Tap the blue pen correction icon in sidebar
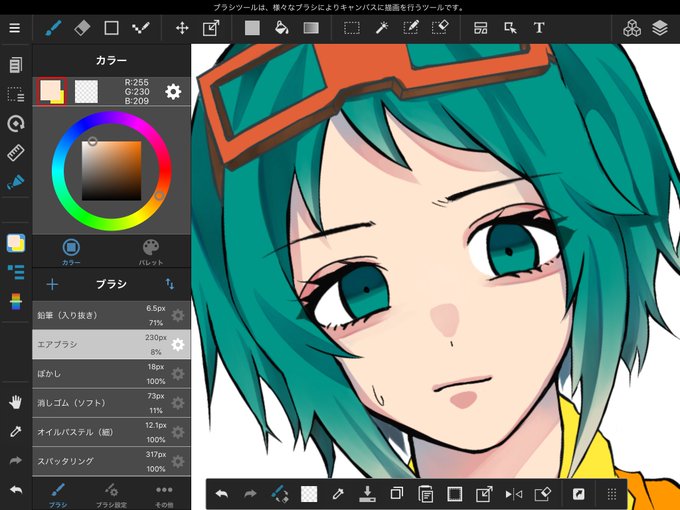The height and width of the screenshot is (510, 680). pos(16,182)
